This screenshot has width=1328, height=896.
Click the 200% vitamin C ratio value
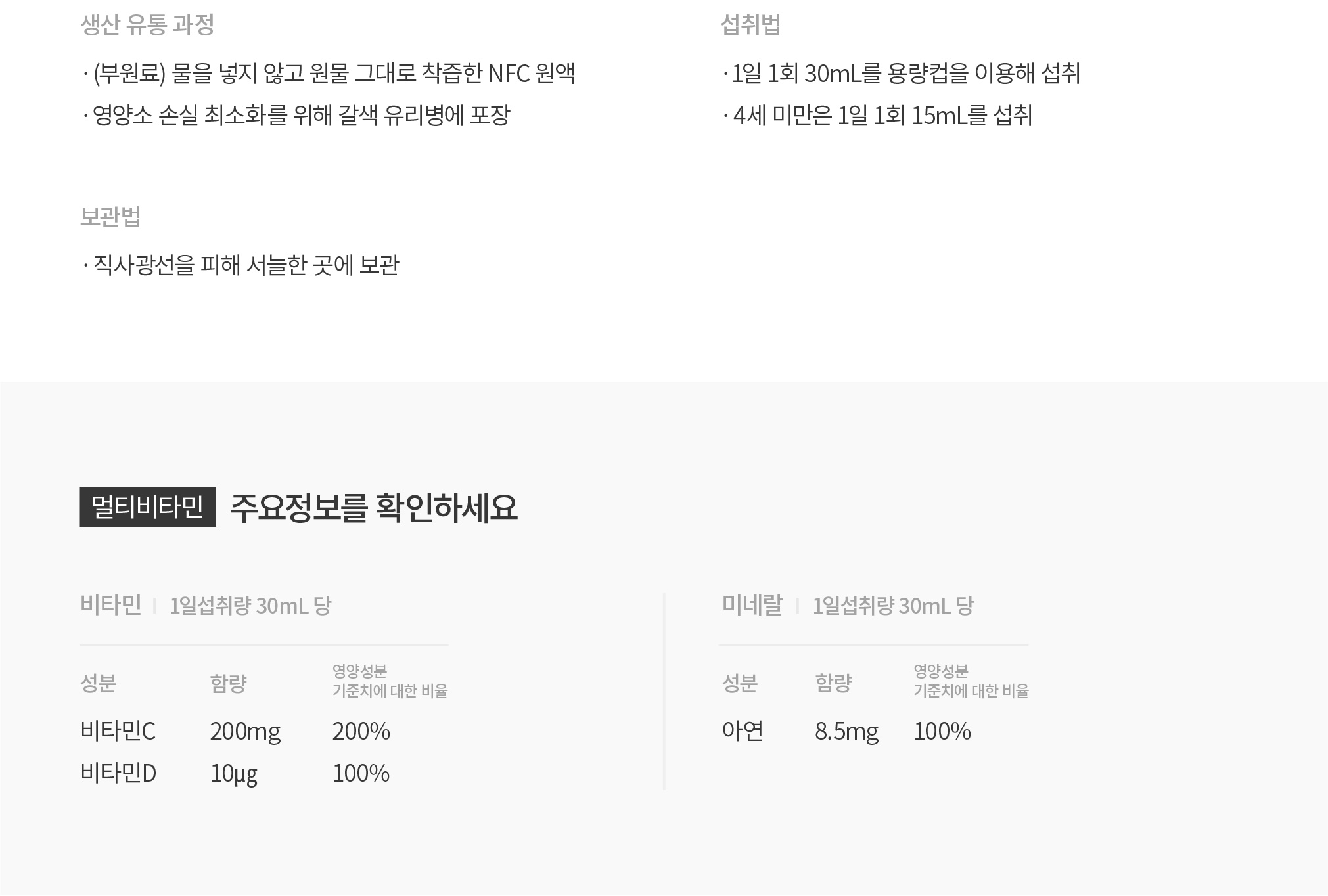tap(361, 731)
